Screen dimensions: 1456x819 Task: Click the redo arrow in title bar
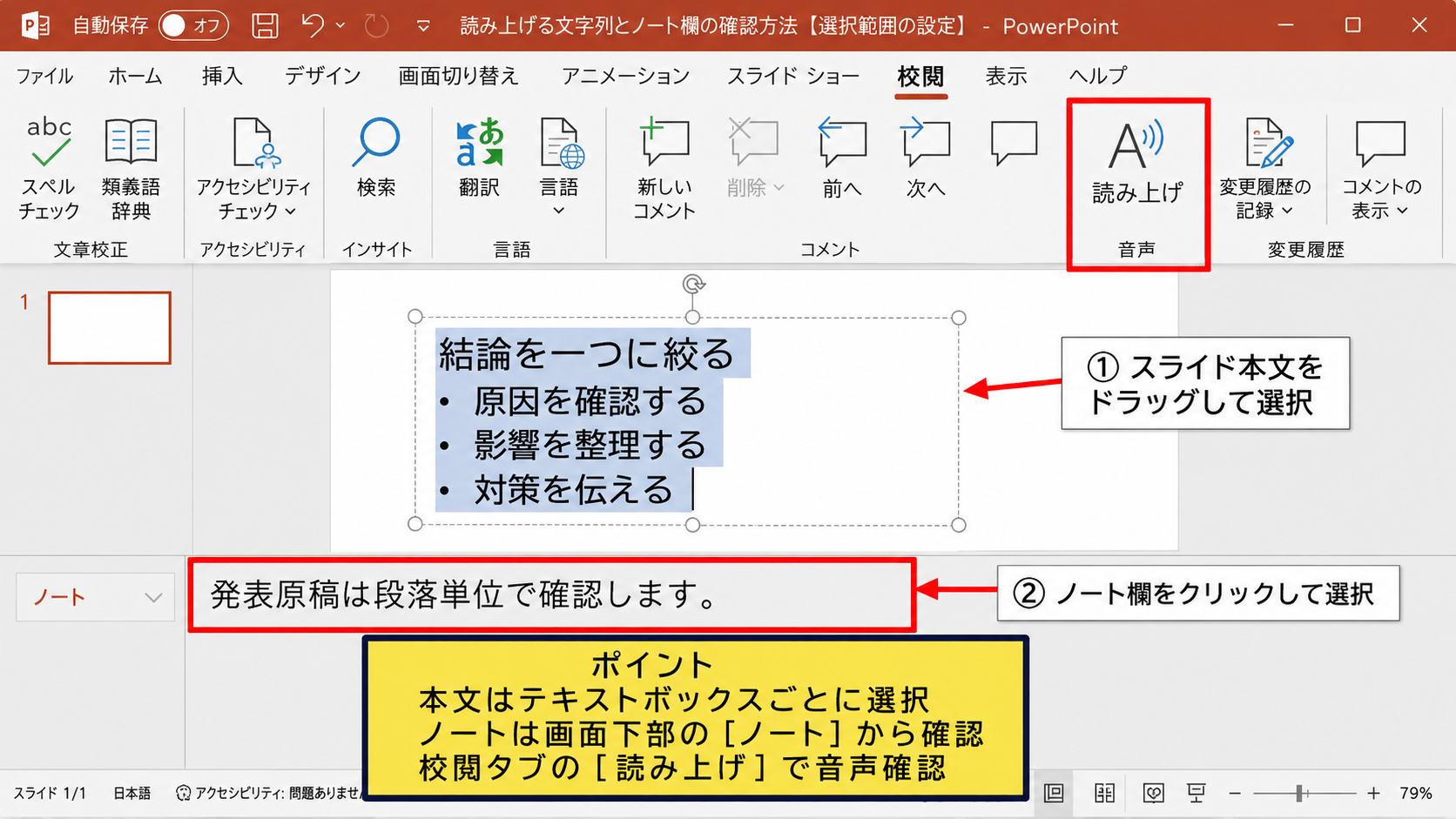(376, 25)
